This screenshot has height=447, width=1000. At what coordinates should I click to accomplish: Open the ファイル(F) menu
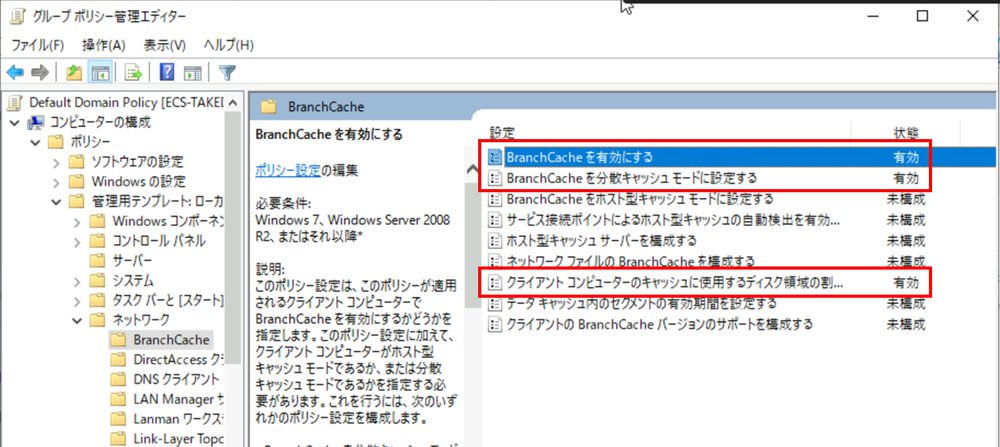coord(38,45)
